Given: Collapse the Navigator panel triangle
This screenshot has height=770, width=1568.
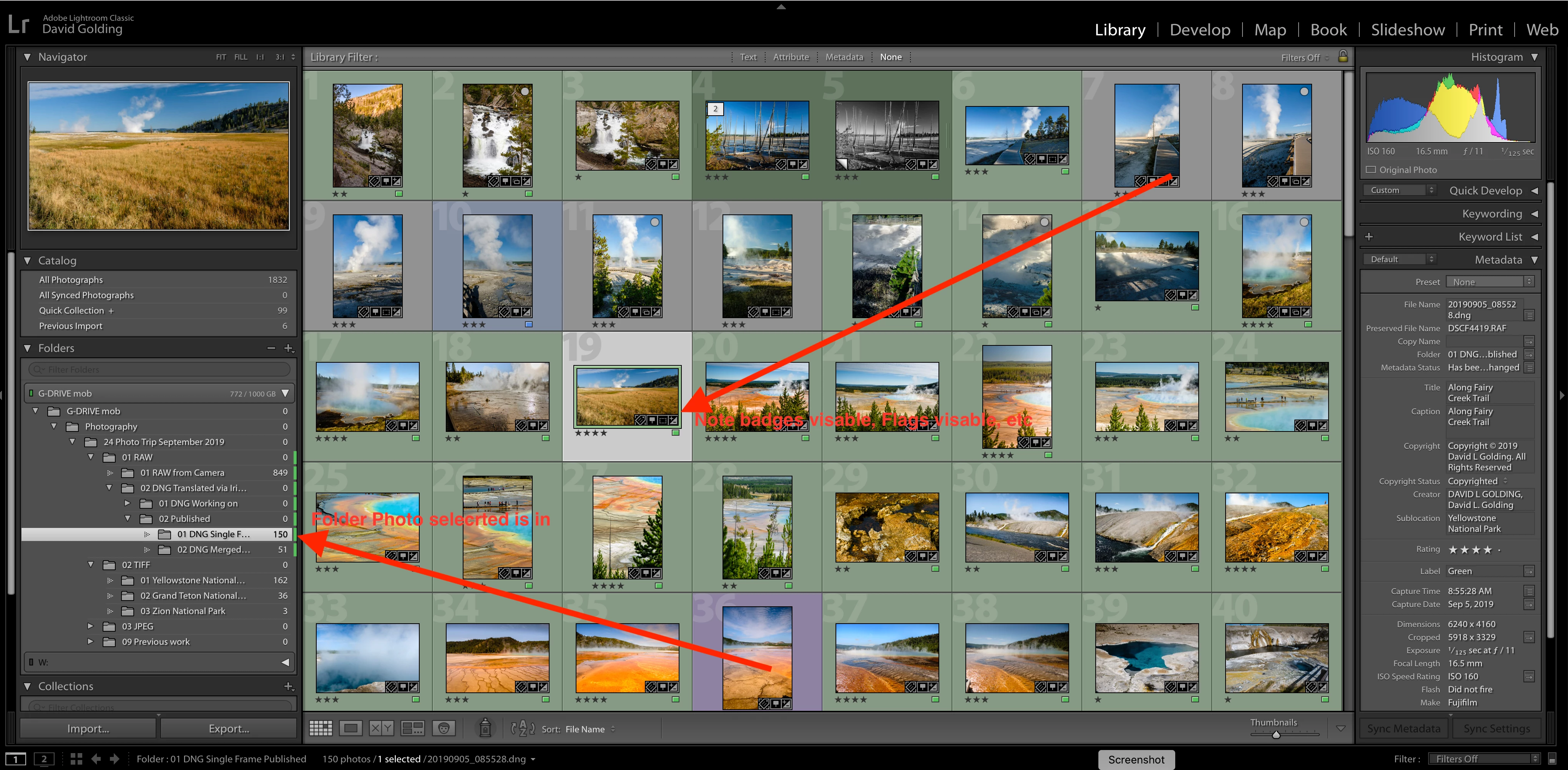Looking at the screenshot, I should 27,56.
